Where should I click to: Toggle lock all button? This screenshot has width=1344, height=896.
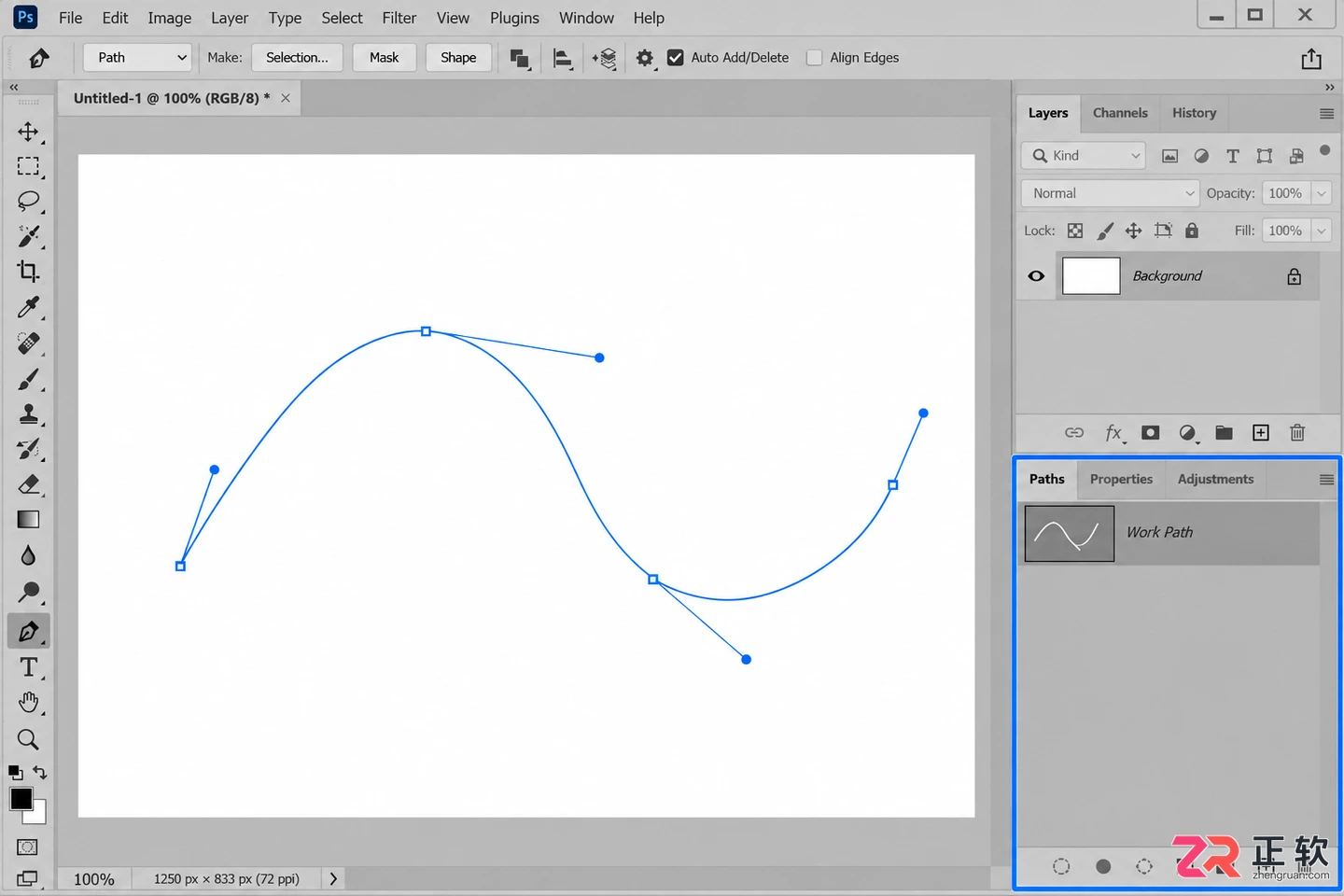click(1192, 231)
